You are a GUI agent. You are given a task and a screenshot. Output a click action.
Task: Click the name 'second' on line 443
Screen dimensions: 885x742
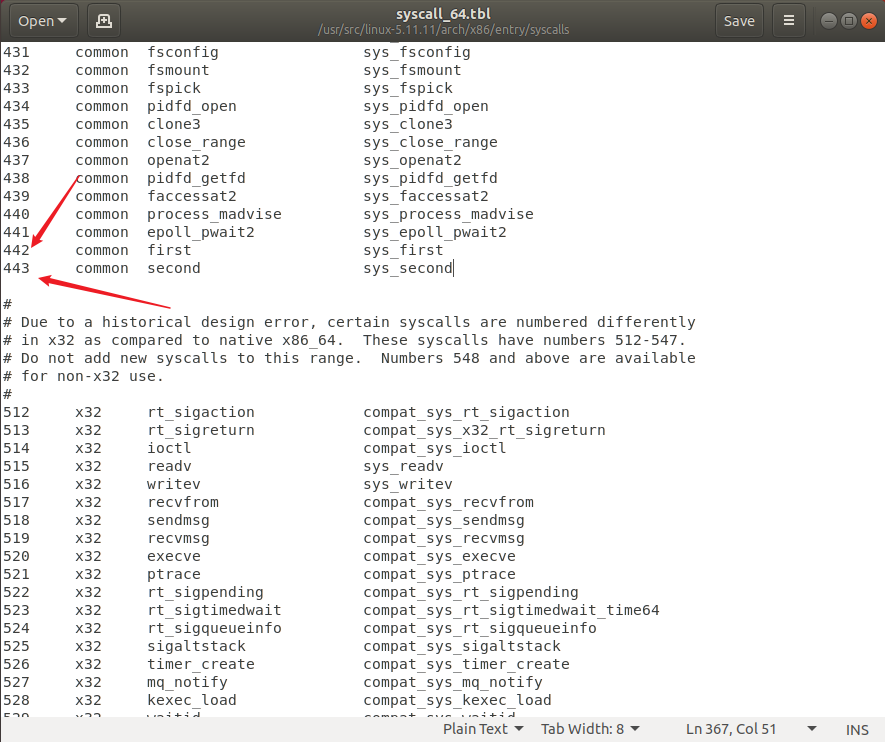click(x=174, y=268)
